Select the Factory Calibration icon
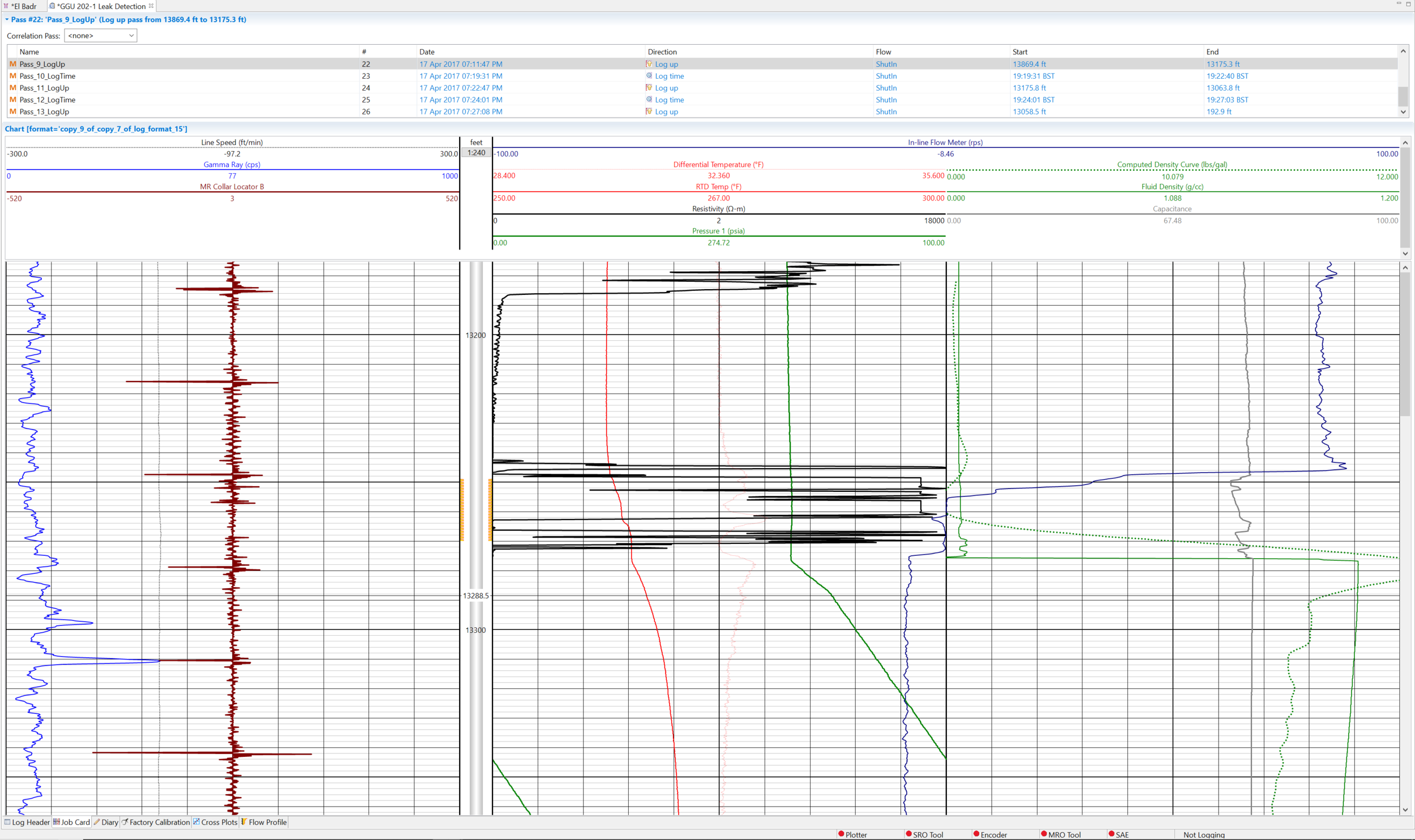 click(x=125, y=822)
